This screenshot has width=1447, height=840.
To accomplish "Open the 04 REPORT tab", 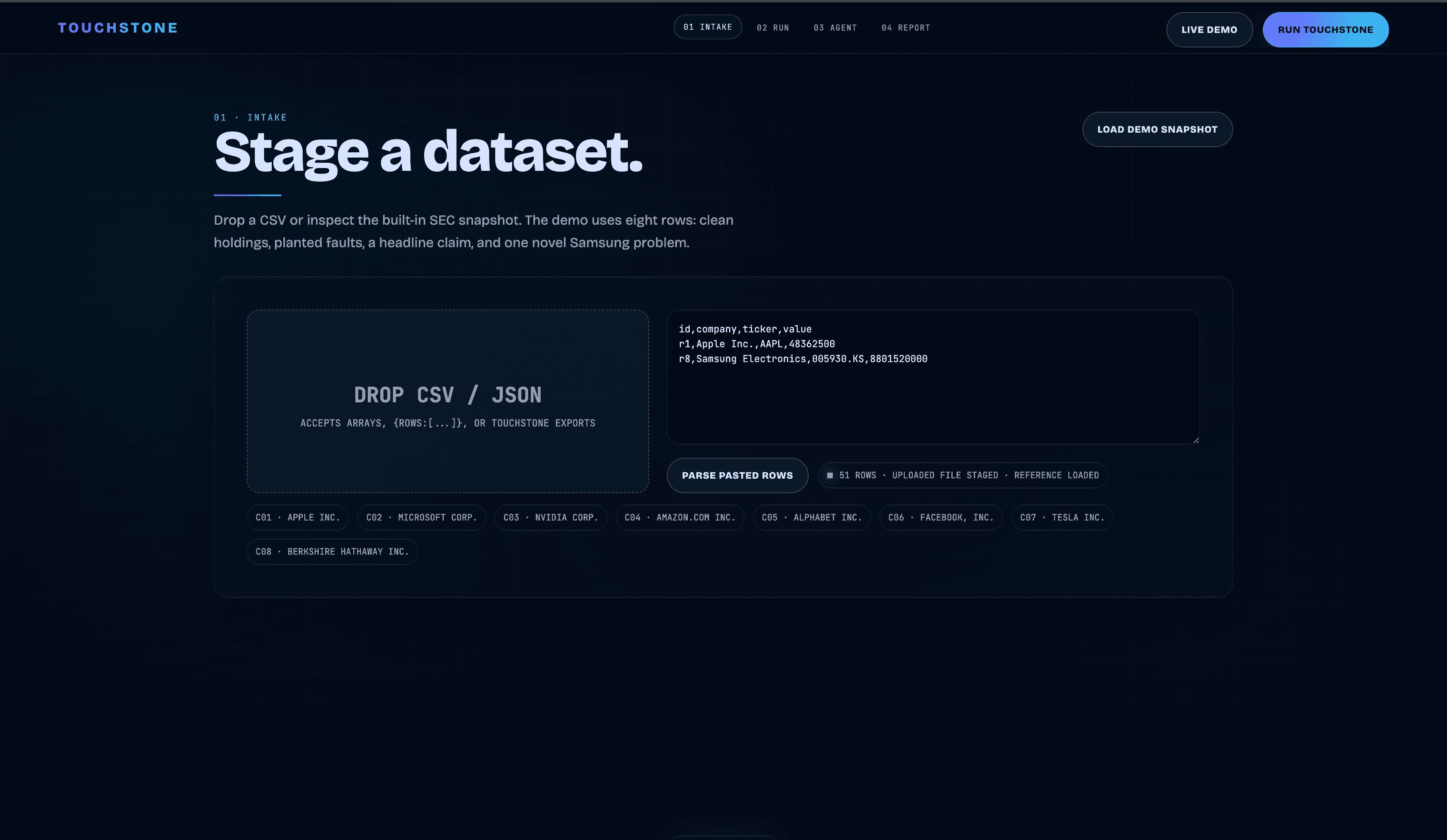I will coord(906,28).
